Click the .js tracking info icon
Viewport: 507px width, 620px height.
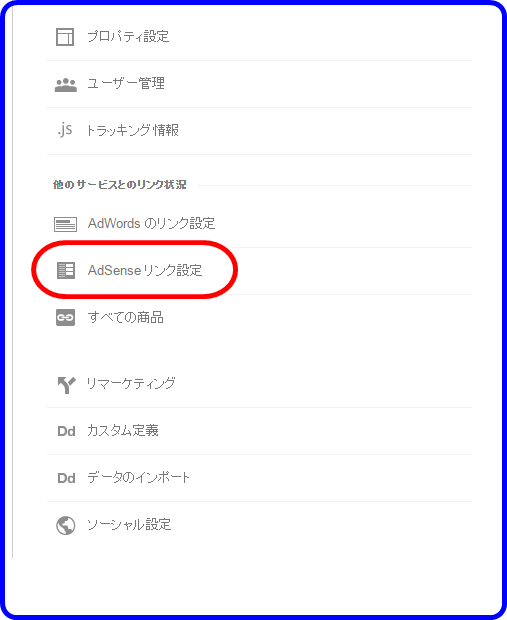coord(65,130)
